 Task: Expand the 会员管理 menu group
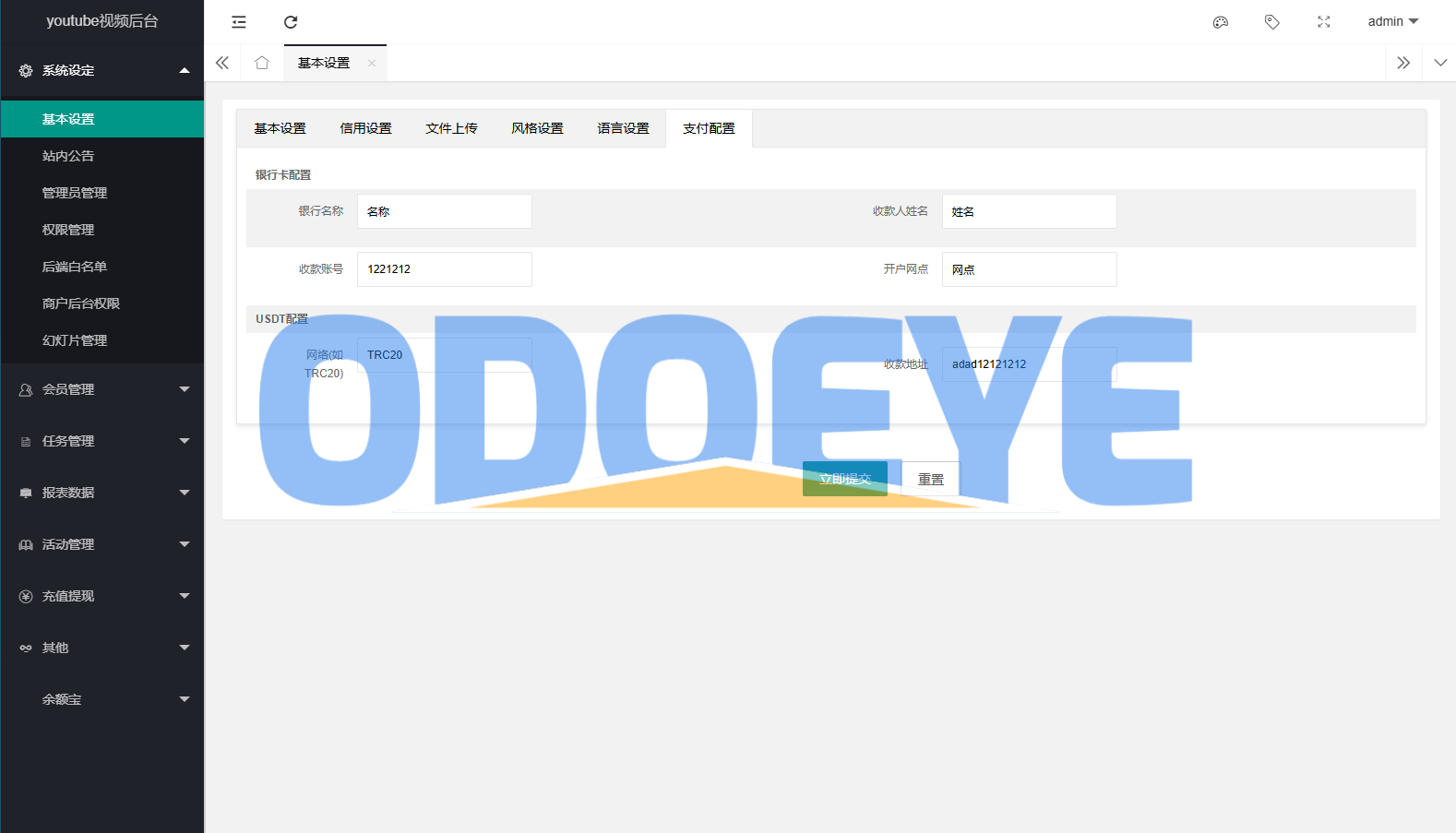click(x=102, y=389)
